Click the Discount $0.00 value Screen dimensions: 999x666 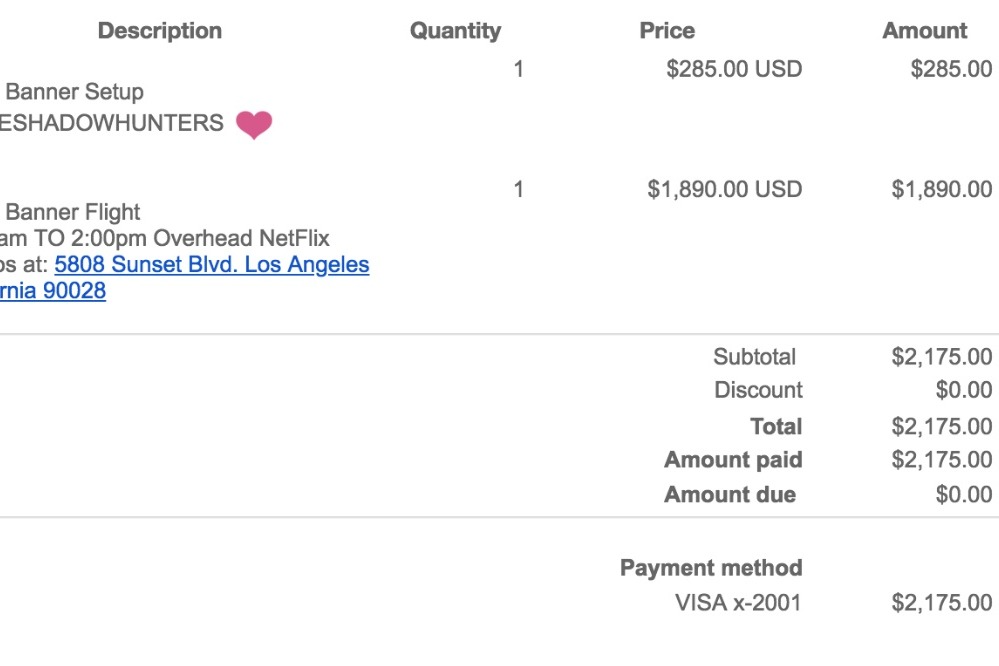963,389
